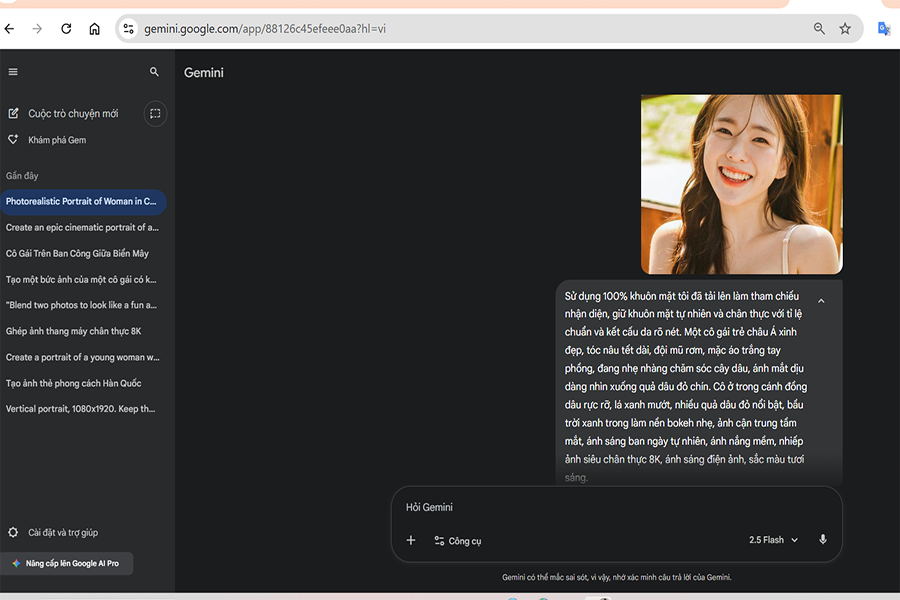Click the Hỏi Gemini input field
This screenshot has height=600, width=900.
click(600, 507)
